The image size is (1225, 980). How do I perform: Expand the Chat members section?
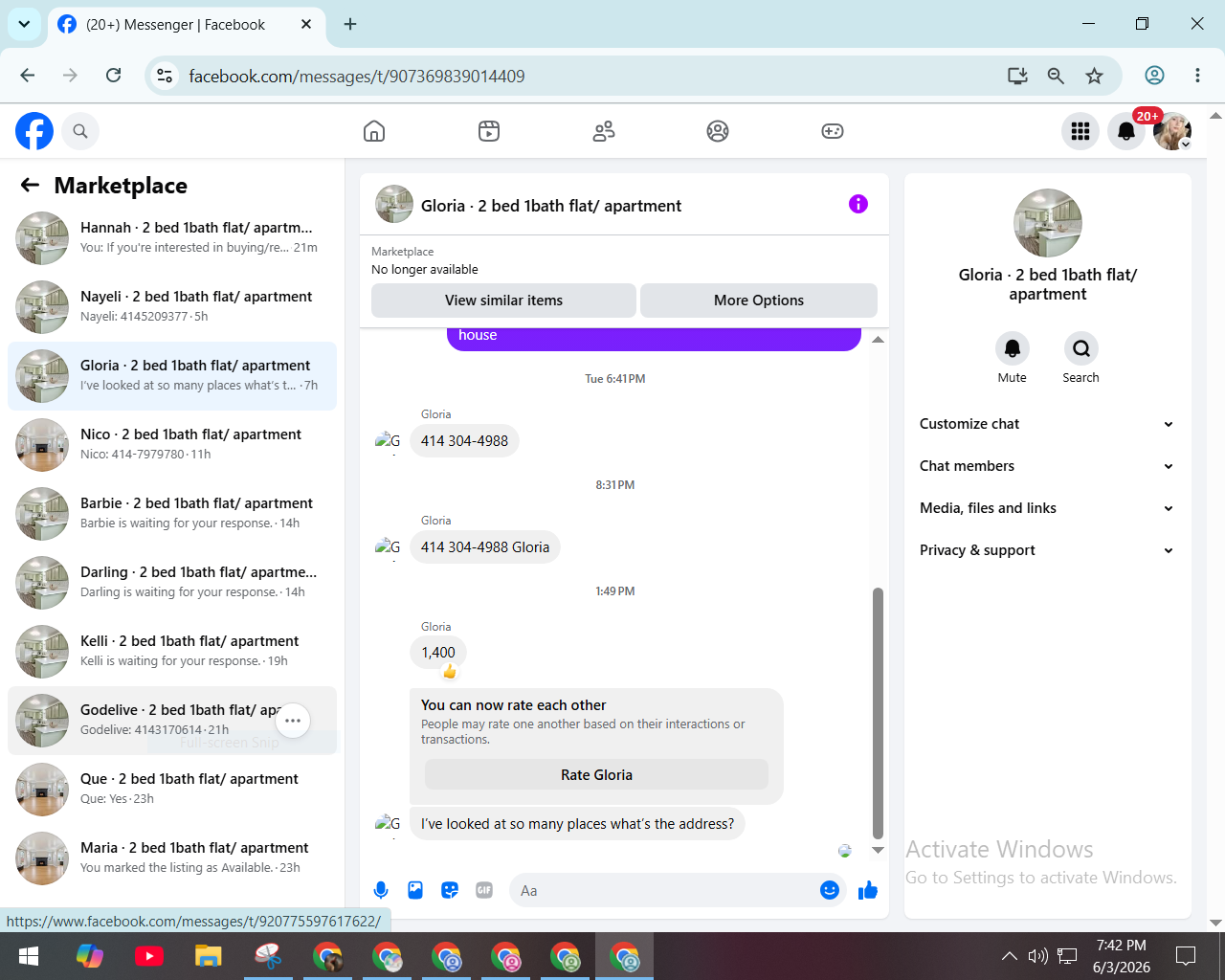(x=1047, y=466)
